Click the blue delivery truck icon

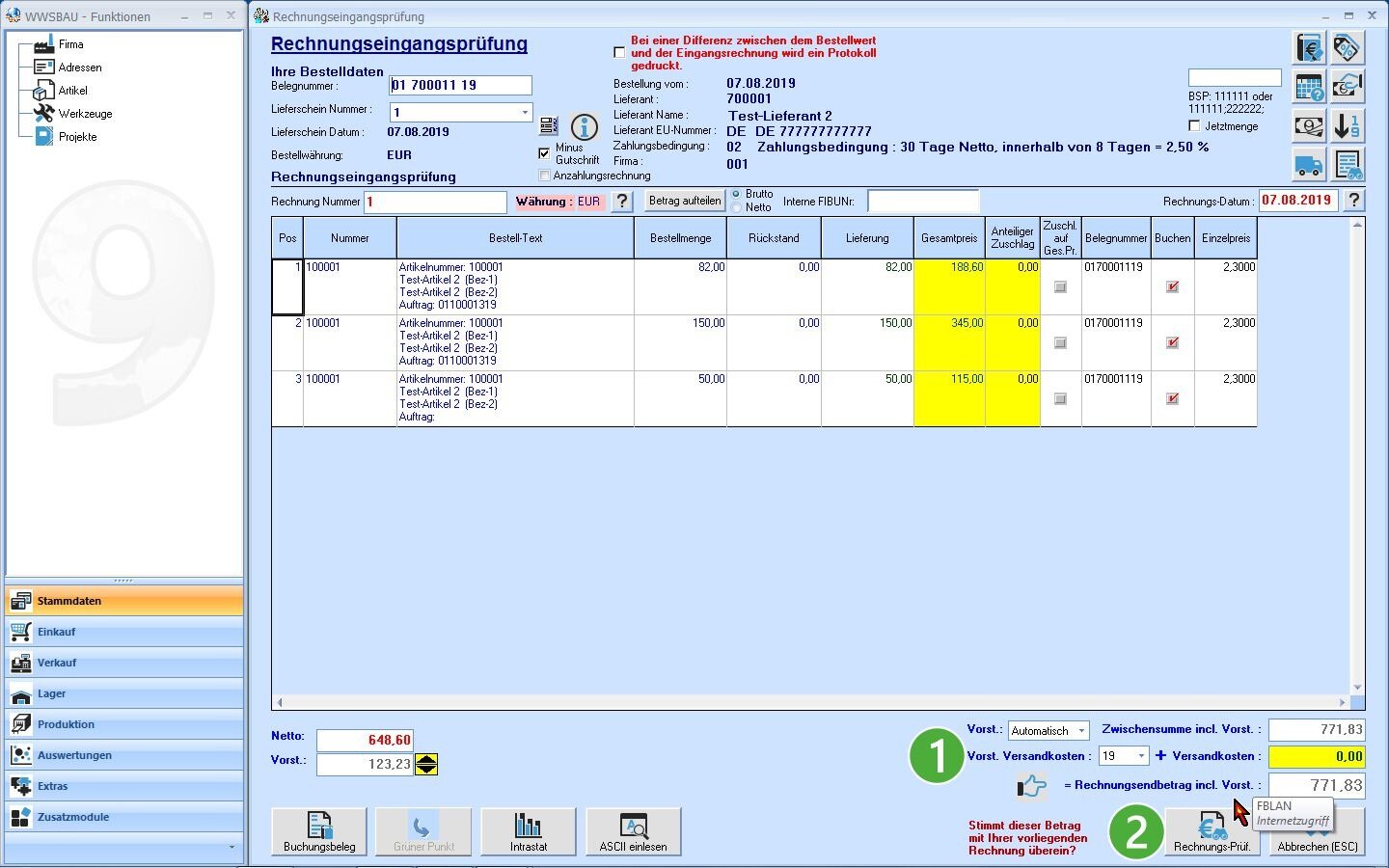coord(1309,165)
